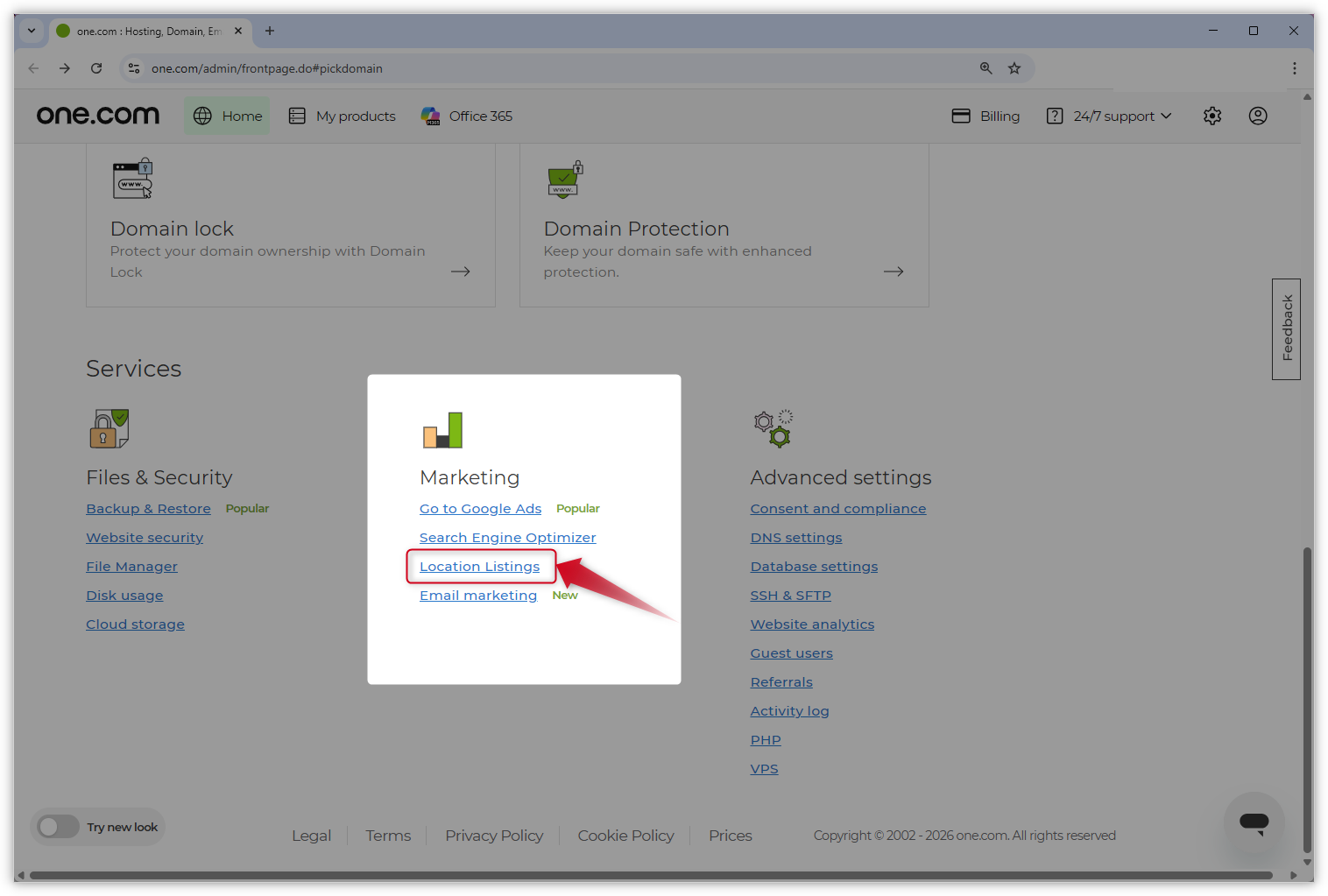Click inside the address bar
The width and height of the screenshot is (1328, 896).
pyautogui.click(x=350, y=67)
